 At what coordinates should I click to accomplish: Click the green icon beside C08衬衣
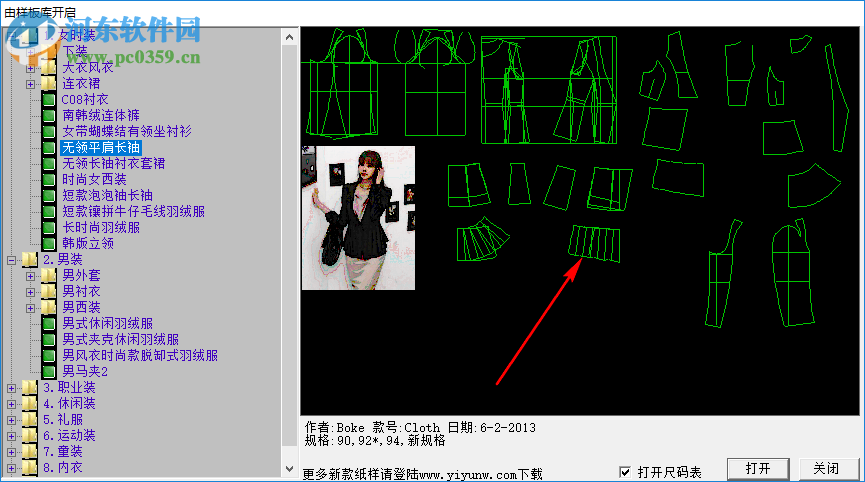pyautogui.click(x=49, y=100)
